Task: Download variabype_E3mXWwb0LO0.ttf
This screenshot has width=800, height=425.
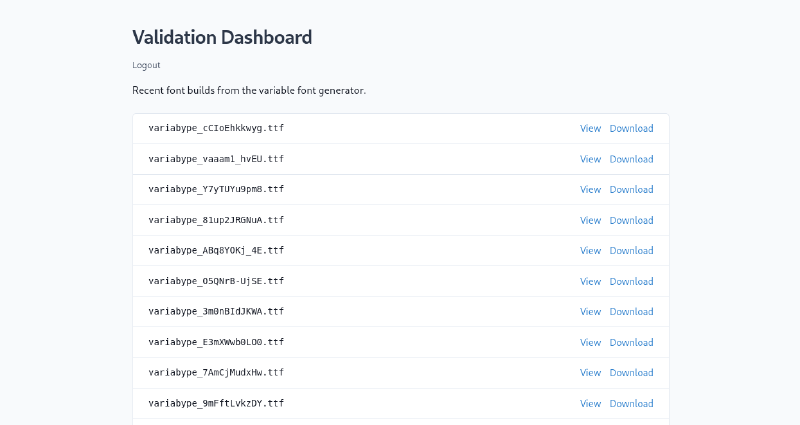Action: point(631,342)
